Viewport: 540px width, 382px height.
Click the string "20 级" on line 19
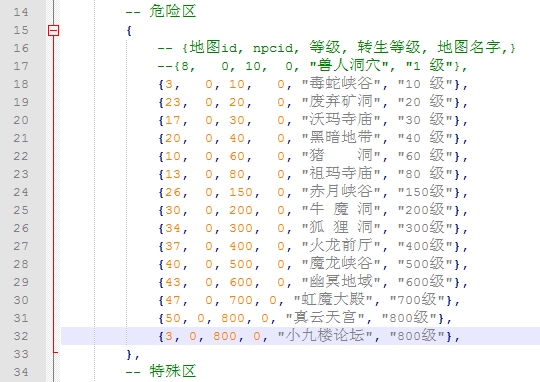click(425, 102)
